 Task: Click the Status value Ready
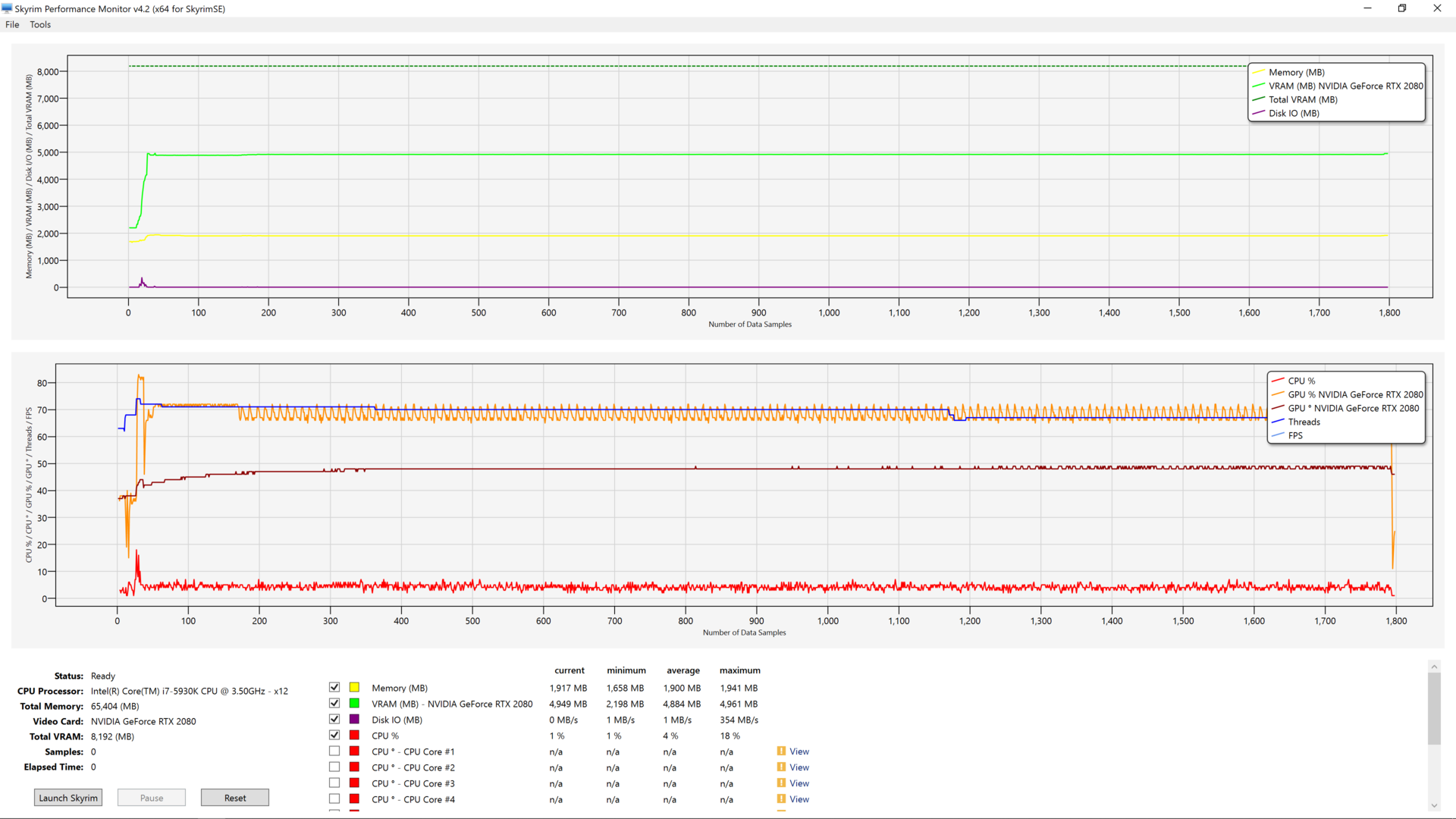pyautogui.click(x=103, y=676)
